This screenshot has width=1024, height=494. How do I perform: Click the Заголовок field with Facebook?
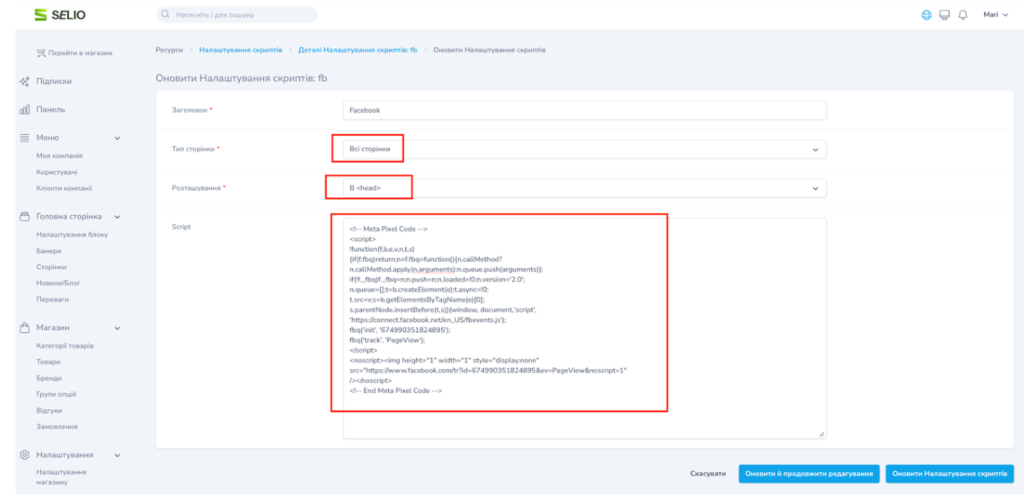point(584,110)
